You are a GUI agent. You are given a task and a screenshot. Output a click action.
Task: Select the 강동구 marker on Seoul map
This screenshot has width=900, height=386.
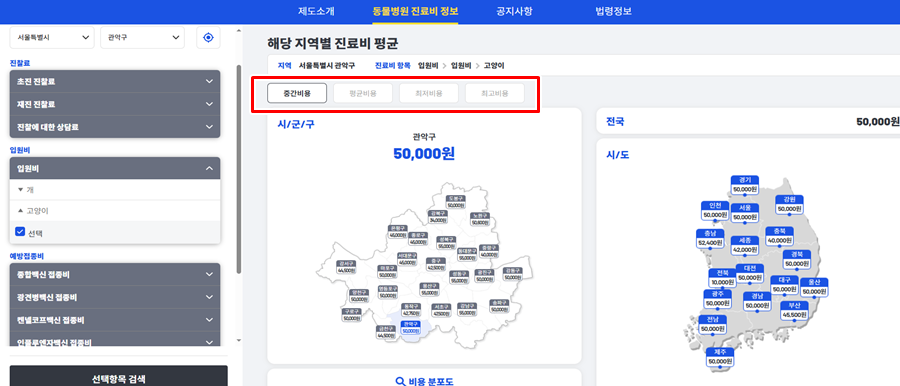513,273
